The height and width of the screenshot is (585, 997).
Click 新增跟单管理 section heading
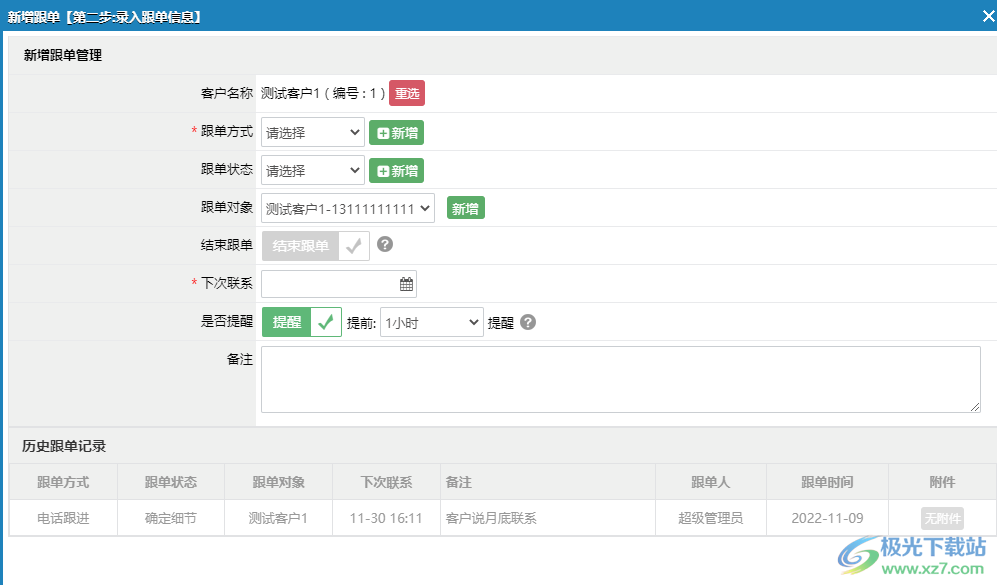[63, 55]
